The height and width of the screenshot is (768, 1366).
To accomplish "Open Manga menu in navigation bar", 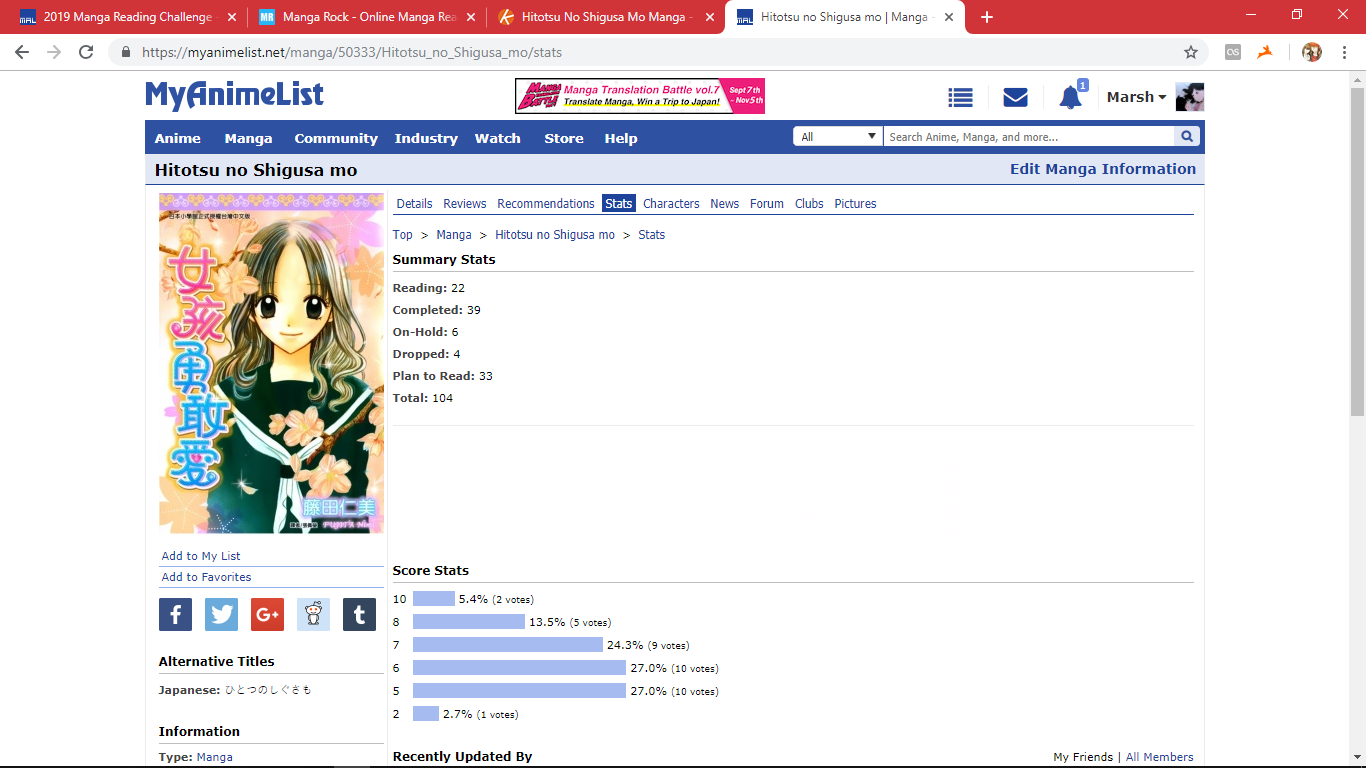I will coord(249,138).
